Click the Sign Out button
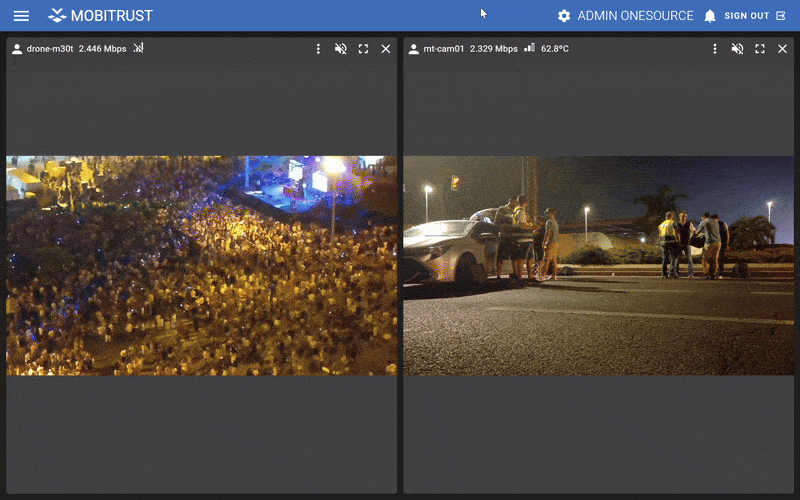800x500 pixels. 754,16
